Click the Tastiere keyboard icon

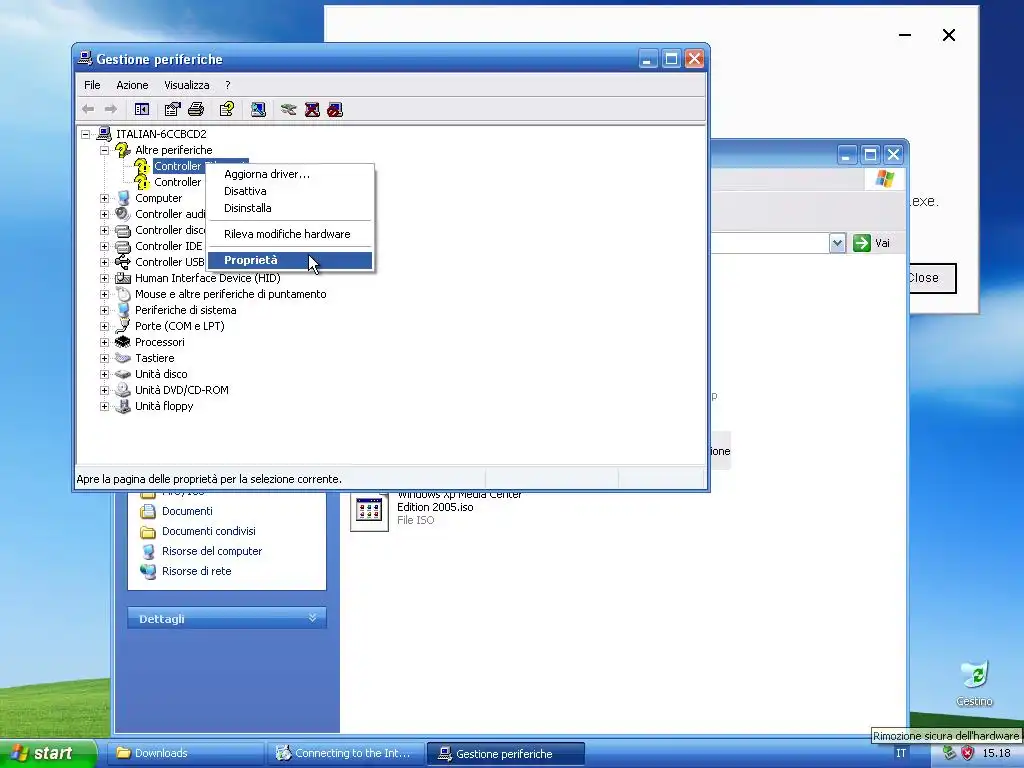click(x=123, y=358)
